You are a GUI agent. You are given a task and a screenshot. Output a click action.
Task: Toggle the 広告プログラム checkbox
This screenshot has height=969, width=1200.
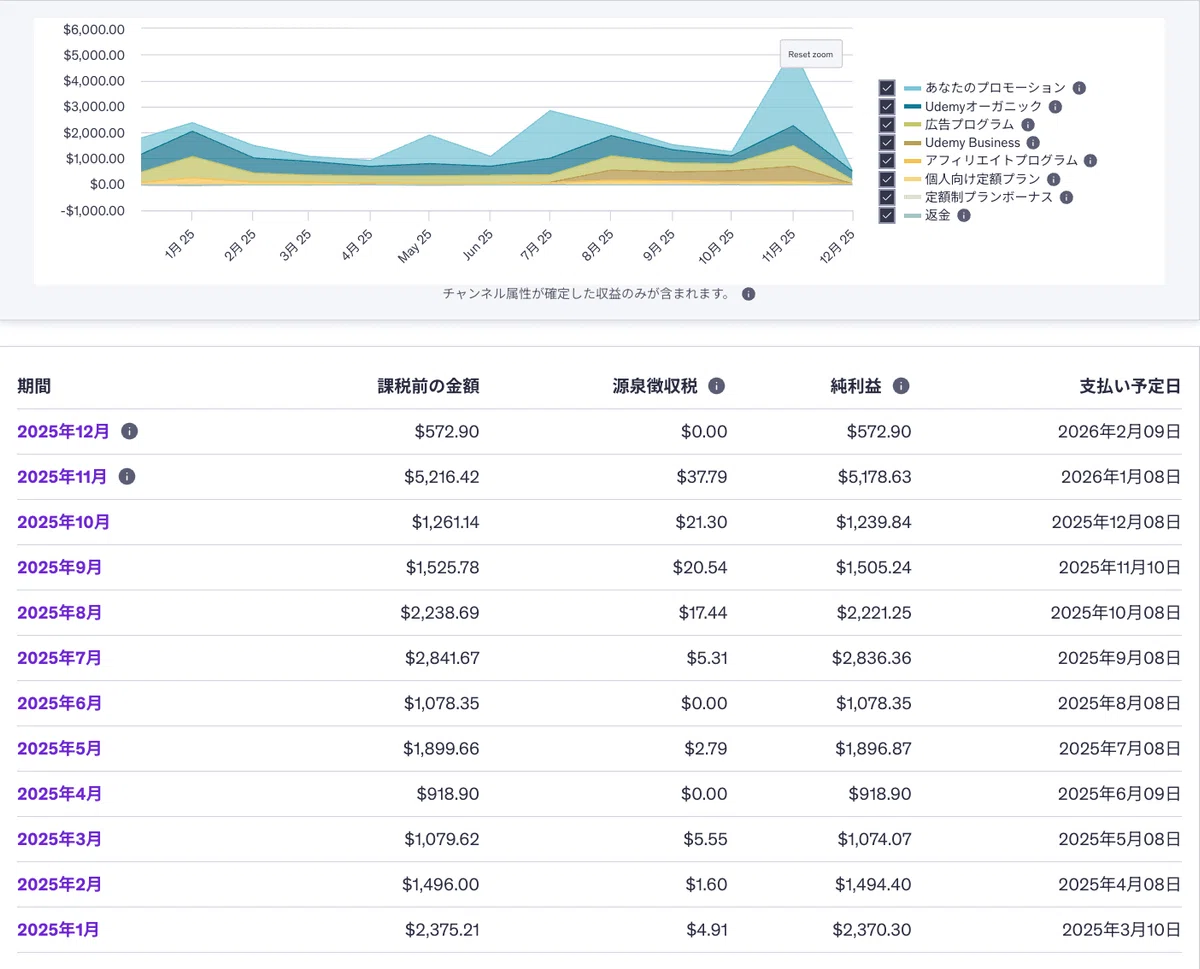pyautogui.click(x=887, y=124)
